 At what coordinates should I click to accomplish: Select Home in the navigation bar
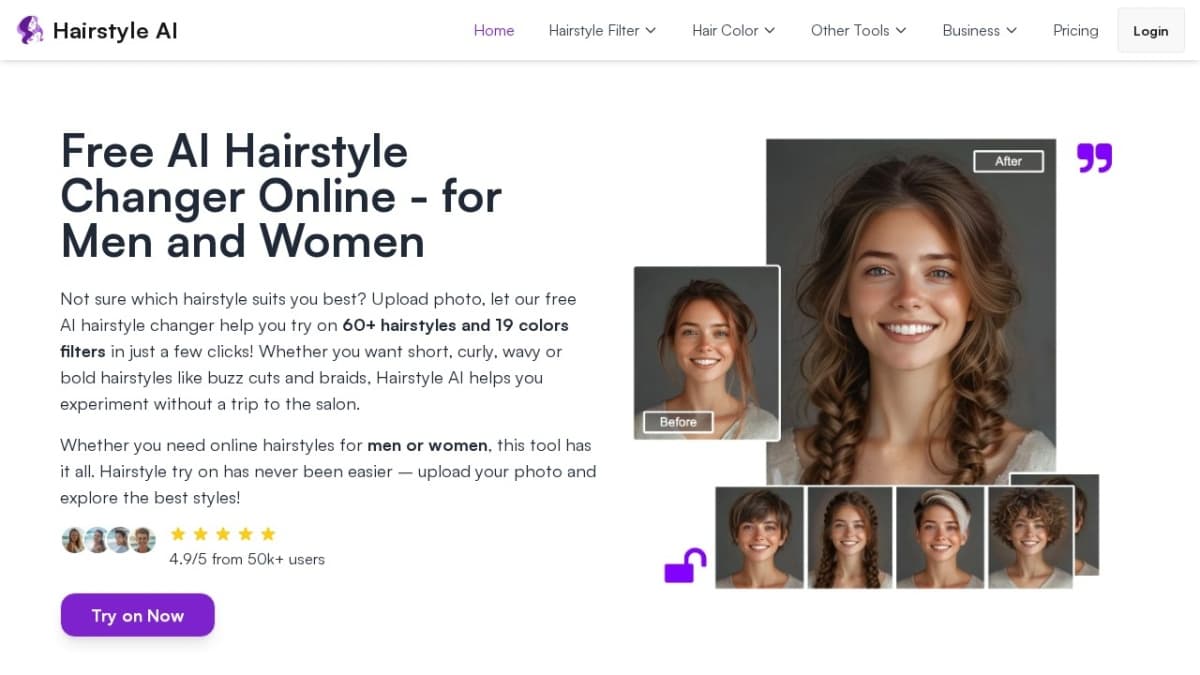[494, 30]
